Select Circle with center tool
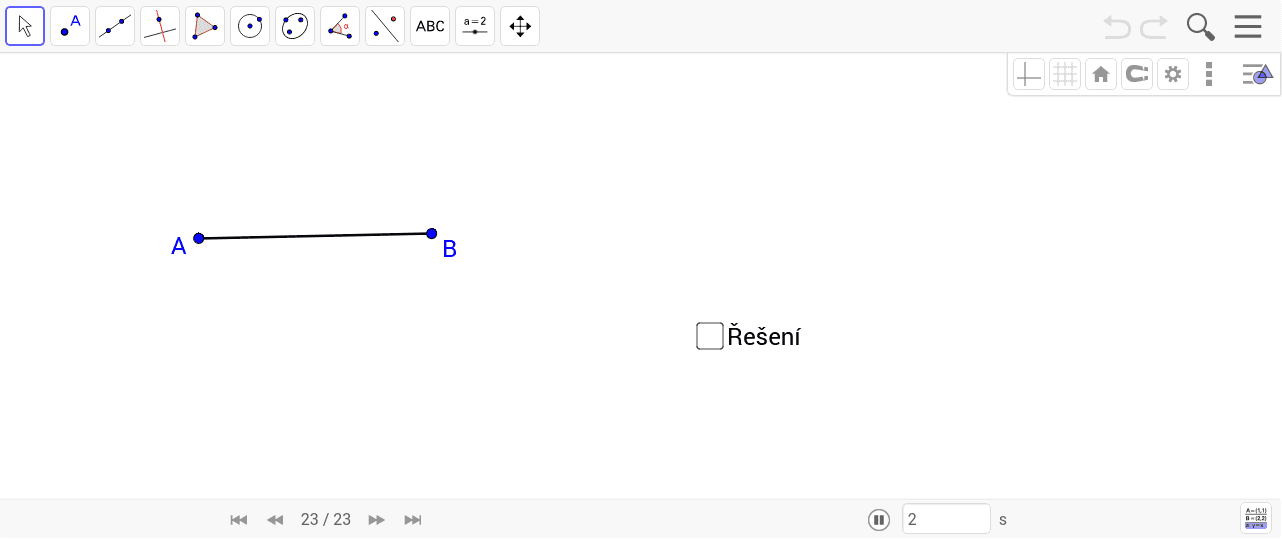The height and width of the screenshot is (539, 1282). pos(250,26)
